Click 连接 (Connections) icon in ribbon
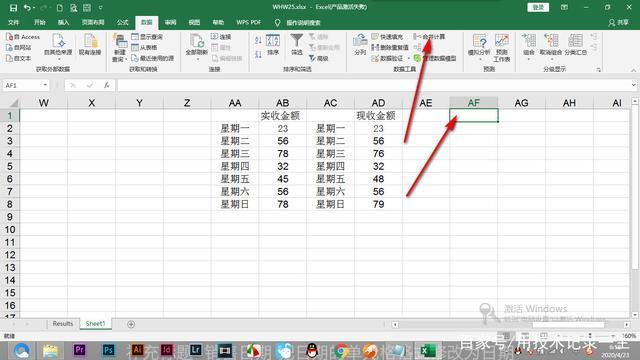This screenshot has height=360, width=640. (x=221, y=37)
